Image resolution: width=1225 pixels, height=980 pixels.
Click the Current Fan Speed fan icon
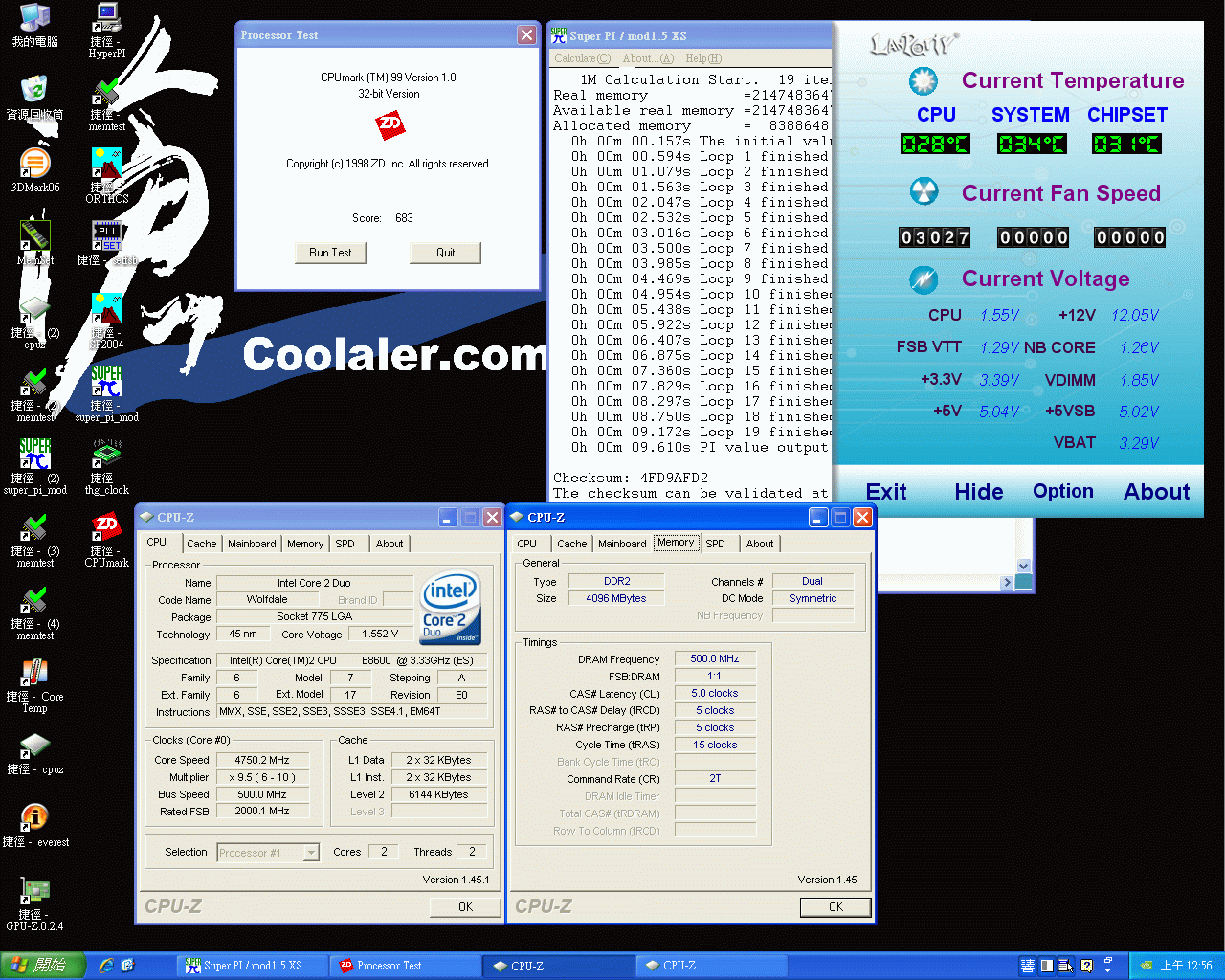click(924, 192)
